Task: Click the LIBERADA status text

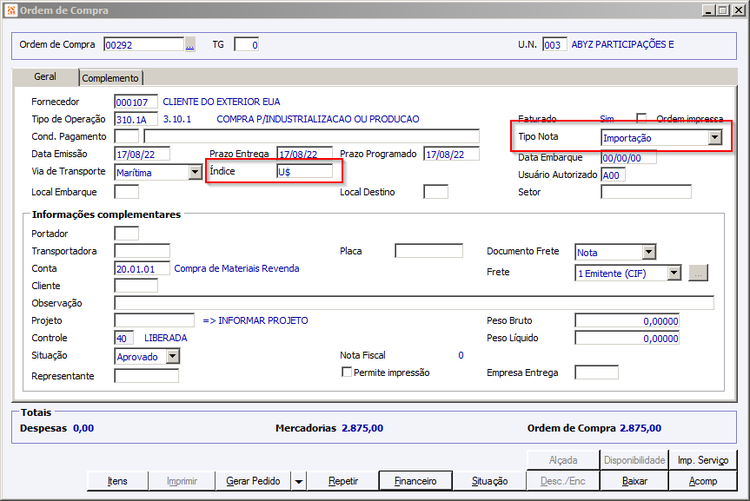Action: pyautogui.click(x=165, y=338)
